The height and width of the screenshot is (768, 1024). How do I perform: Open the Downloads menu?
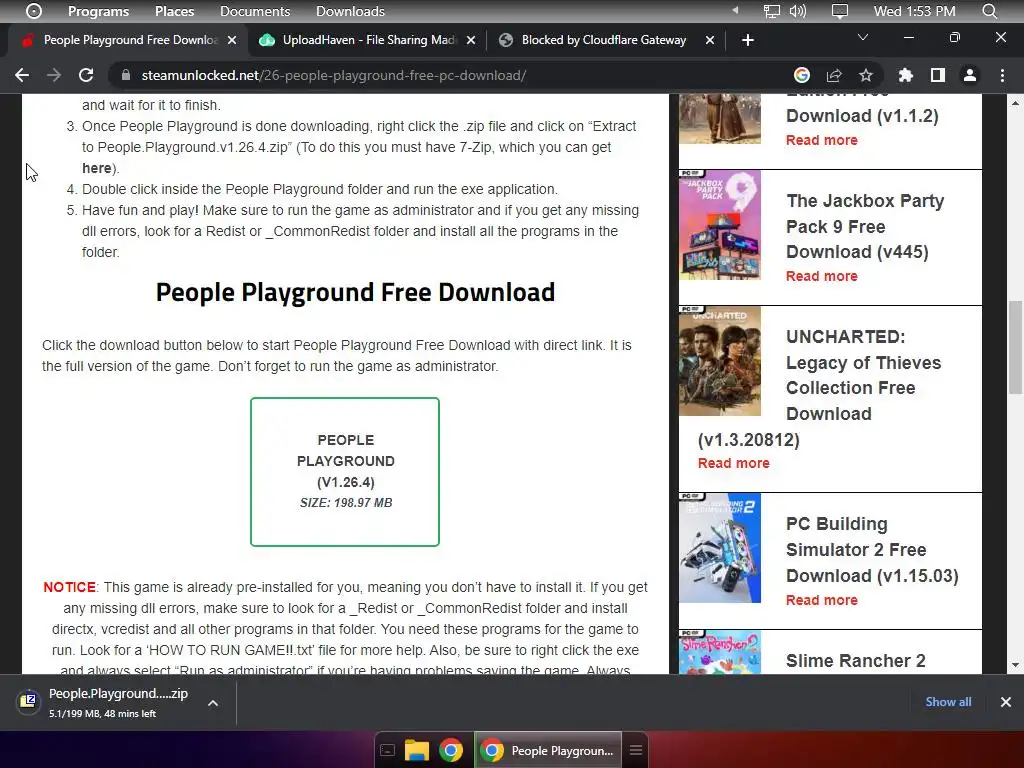350,11
